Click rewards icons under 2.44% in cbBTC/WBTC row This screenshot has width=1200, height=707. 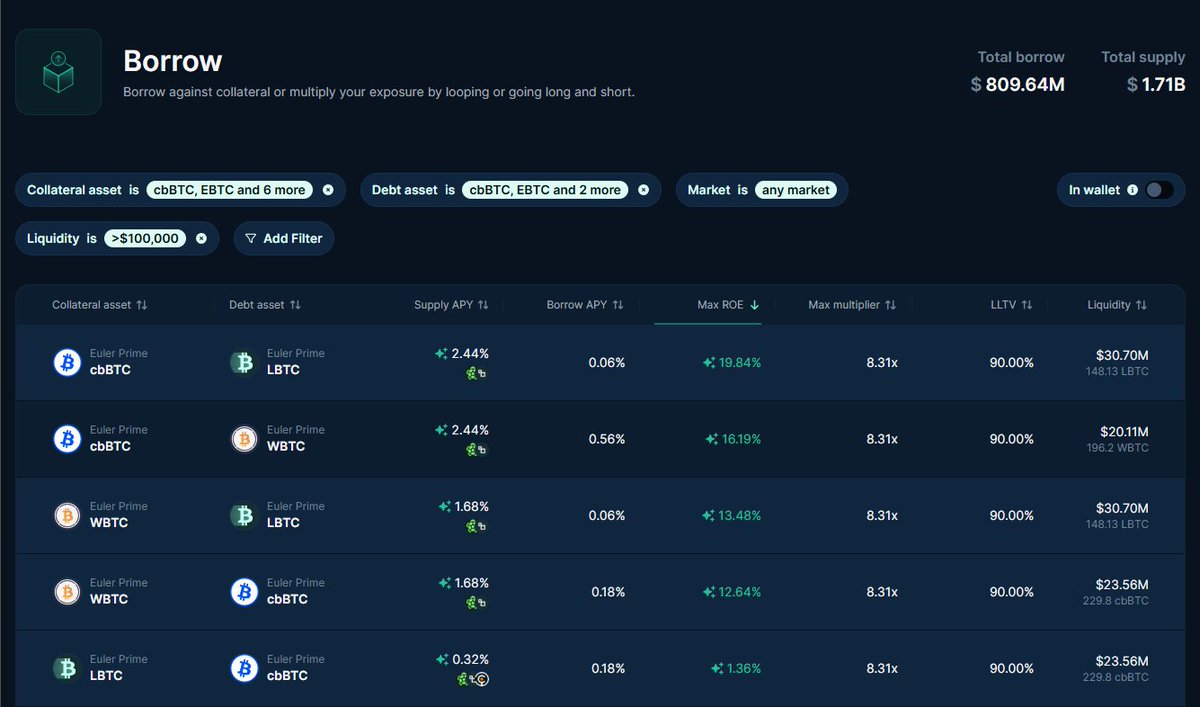(x=477, y=450)
